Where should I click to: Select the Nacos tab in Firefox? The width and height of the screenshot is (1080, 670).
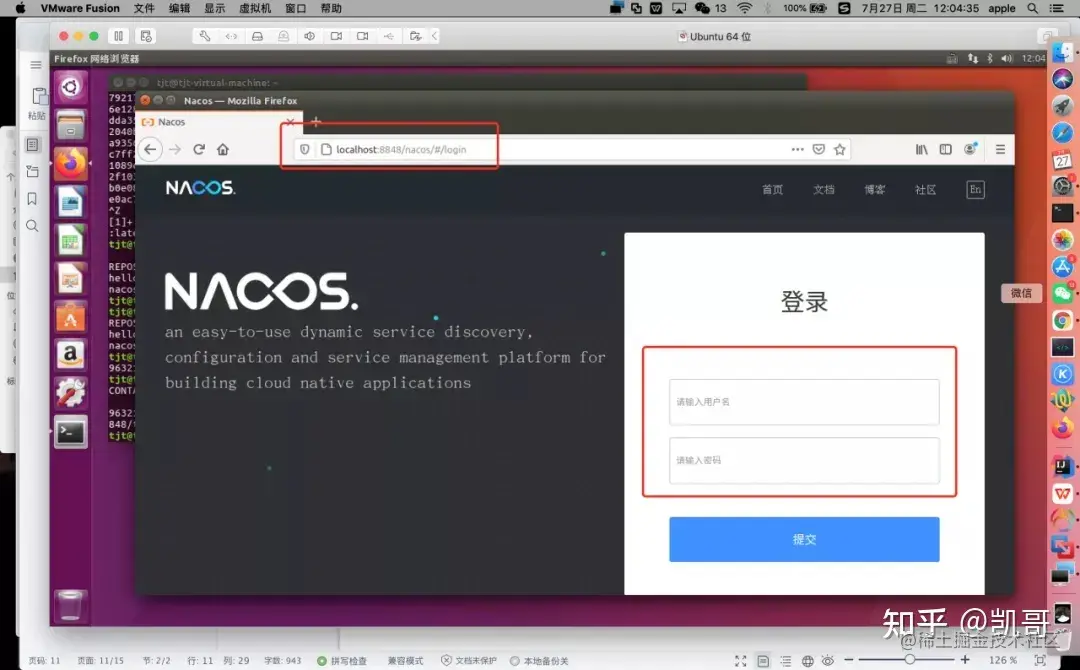coord(219,122)
